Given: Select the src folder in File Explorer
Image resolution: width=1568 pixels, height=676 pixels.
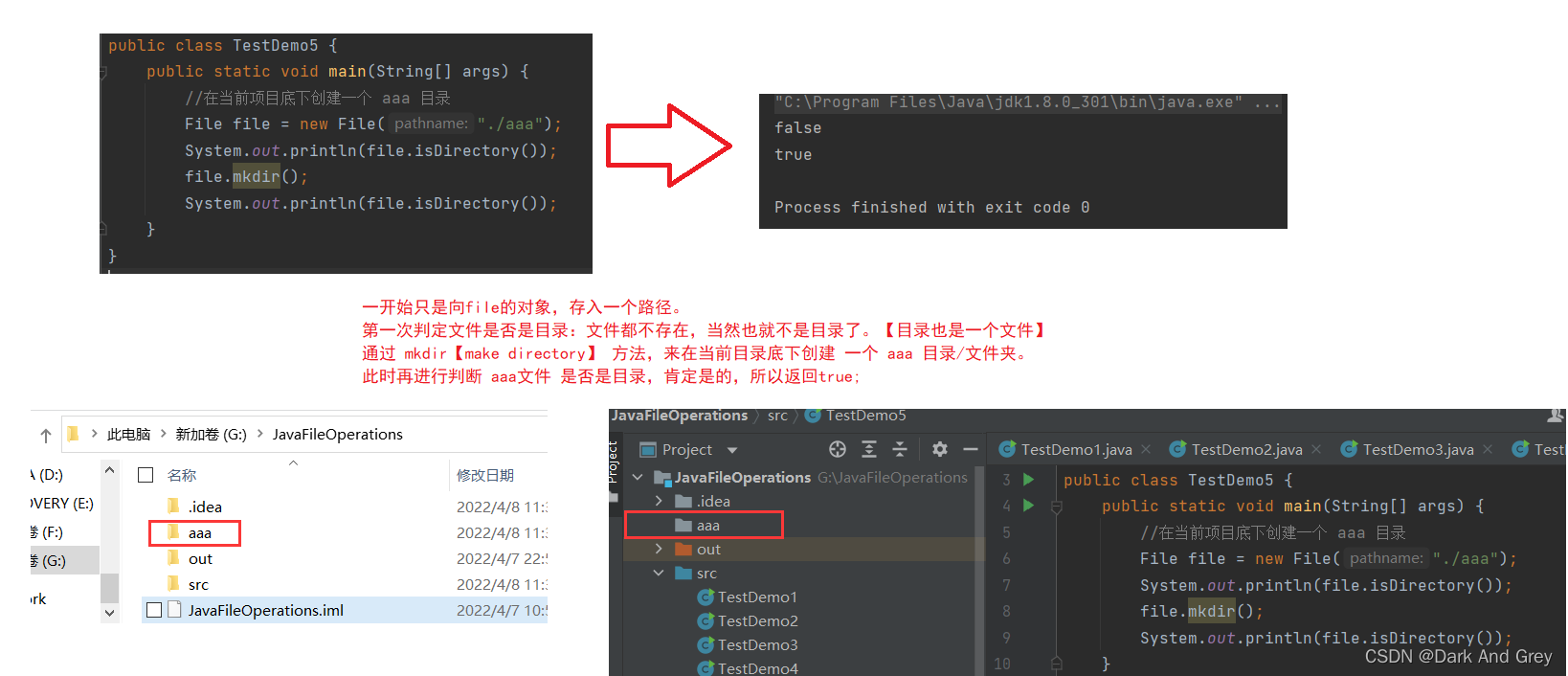Looking at the screenshot, I should 188,584.
